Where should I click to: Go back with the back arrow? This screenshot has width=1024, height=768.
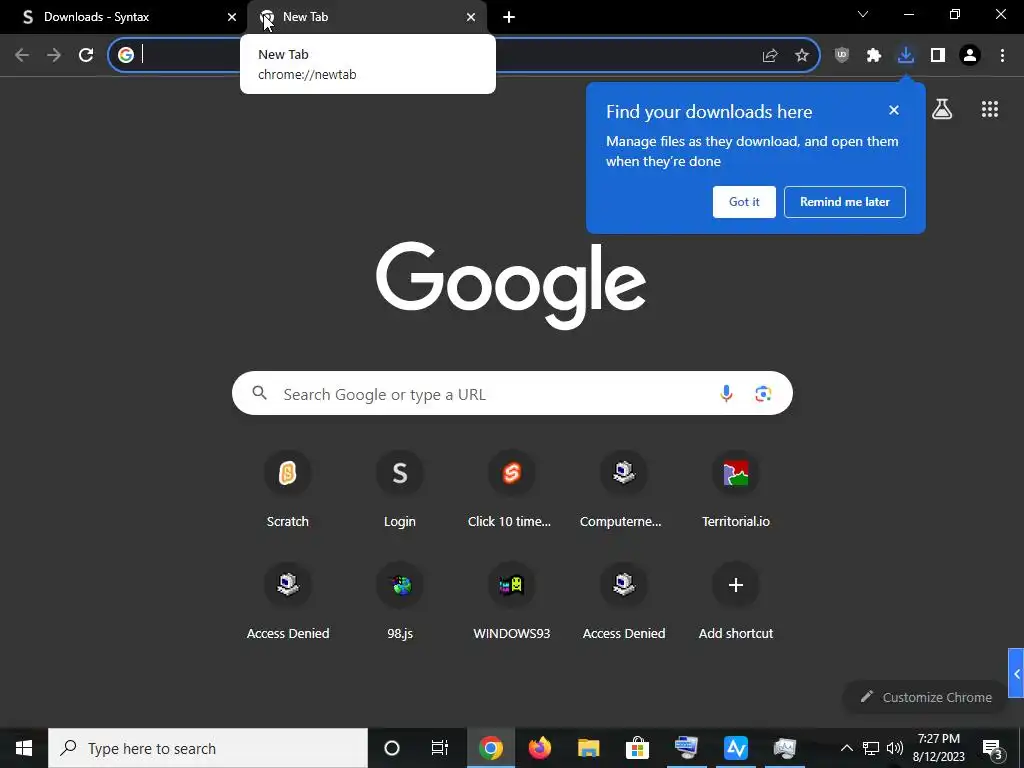(x=22, y=55)
